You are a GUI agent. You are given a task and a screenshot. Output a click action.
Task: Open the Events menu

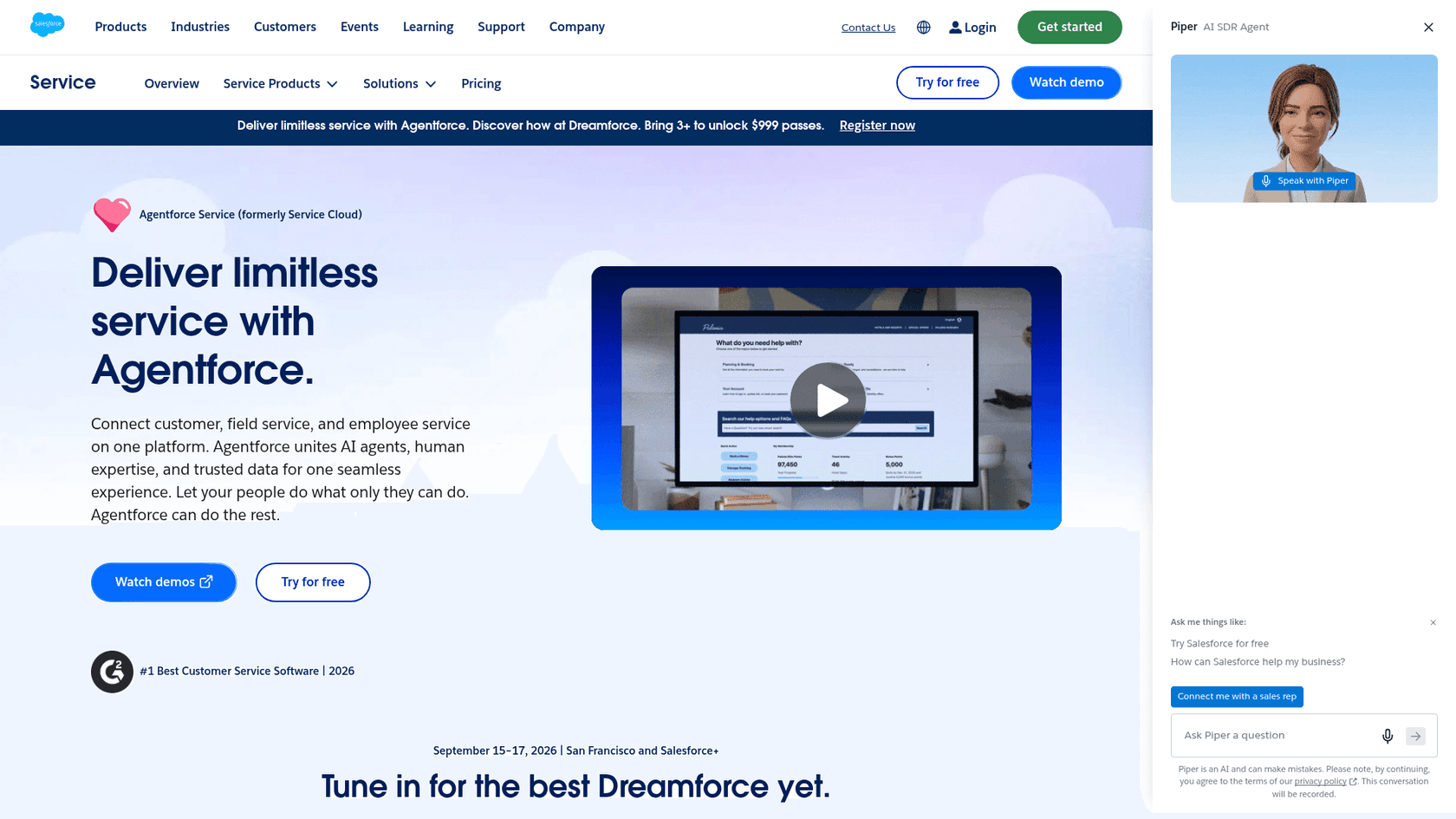pos(360,27)
